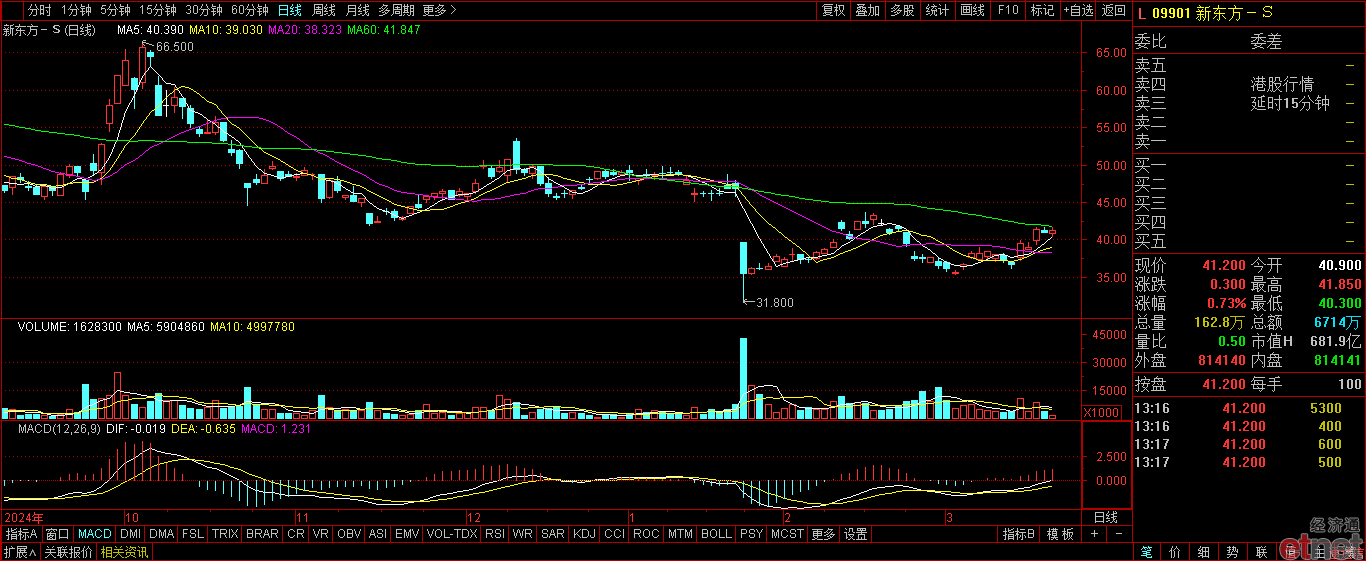Select the VOL-TDX indicator tab
Screen dimensions: 1366x561
click(x=452, y=534)
